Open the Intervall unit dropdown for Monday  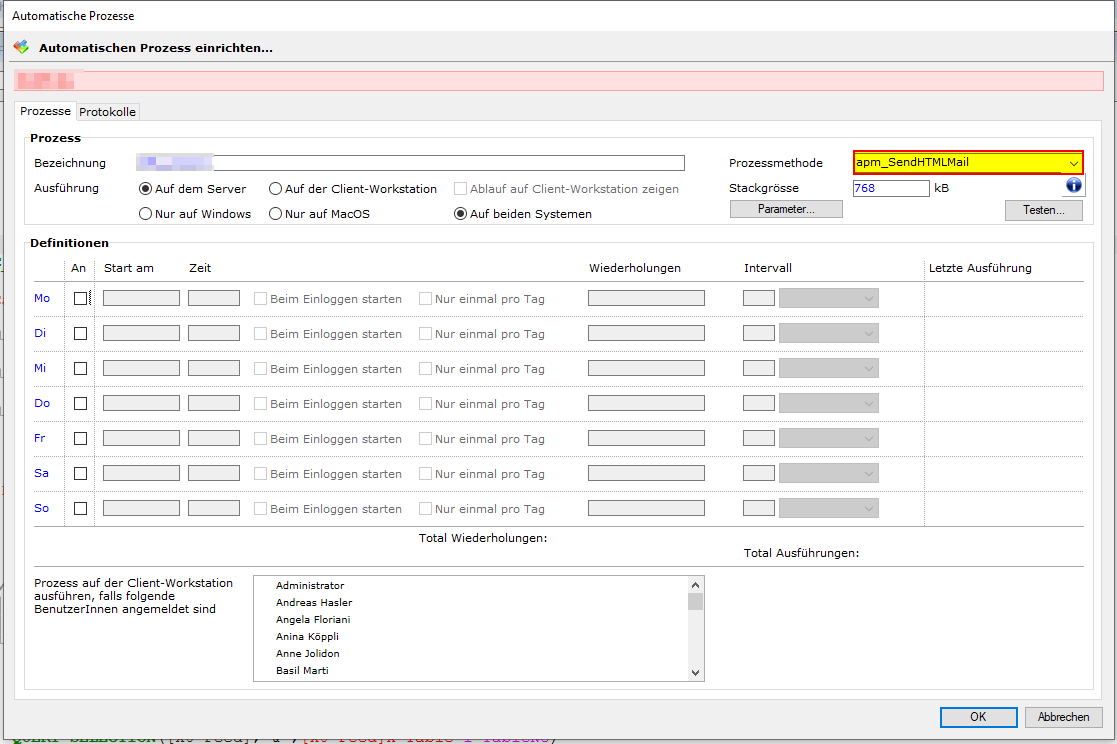(x=828, y=298)
